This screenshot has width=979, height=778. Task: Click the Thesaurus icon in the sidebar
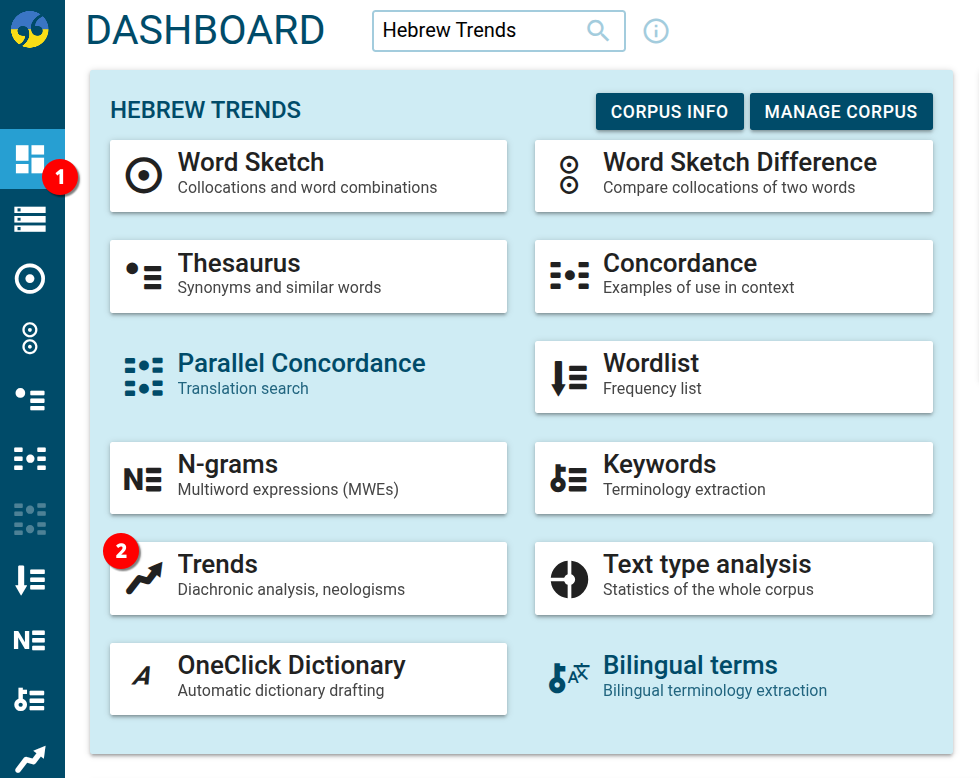32,398
